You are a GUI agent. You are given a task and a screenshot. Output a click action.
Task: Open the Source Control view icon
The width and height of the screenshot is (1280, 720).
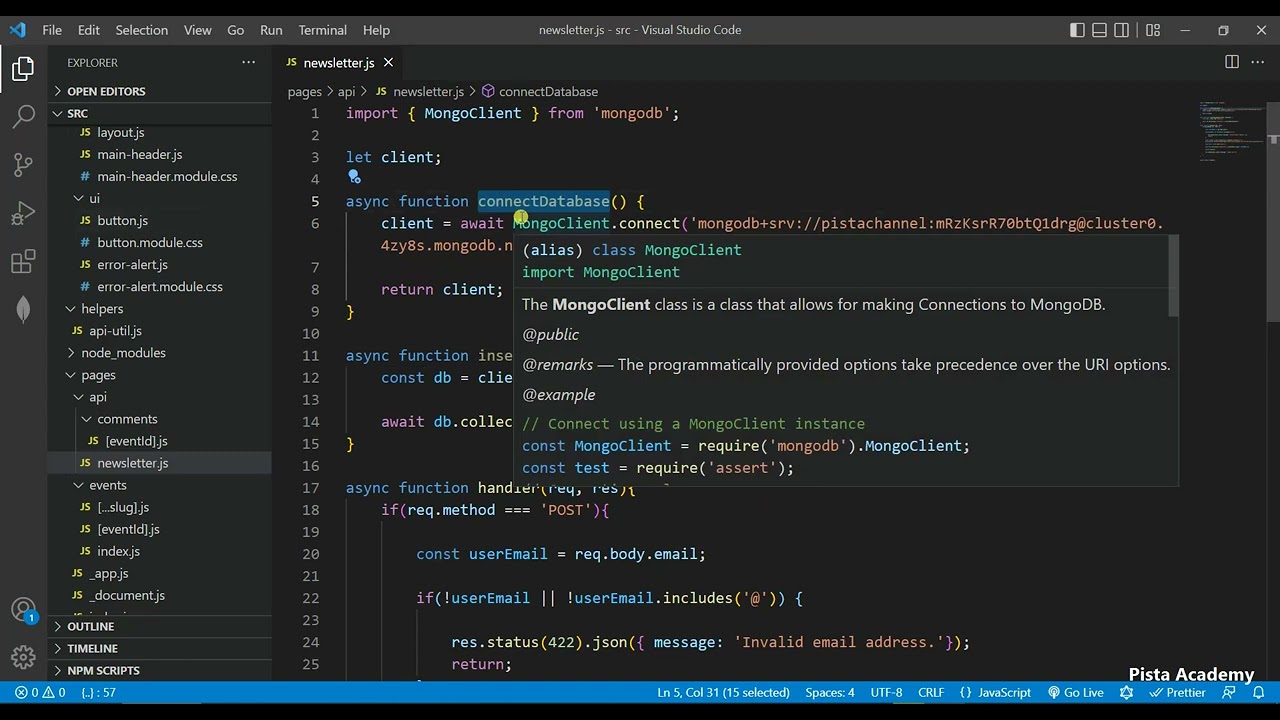click(x=23, y=165)
